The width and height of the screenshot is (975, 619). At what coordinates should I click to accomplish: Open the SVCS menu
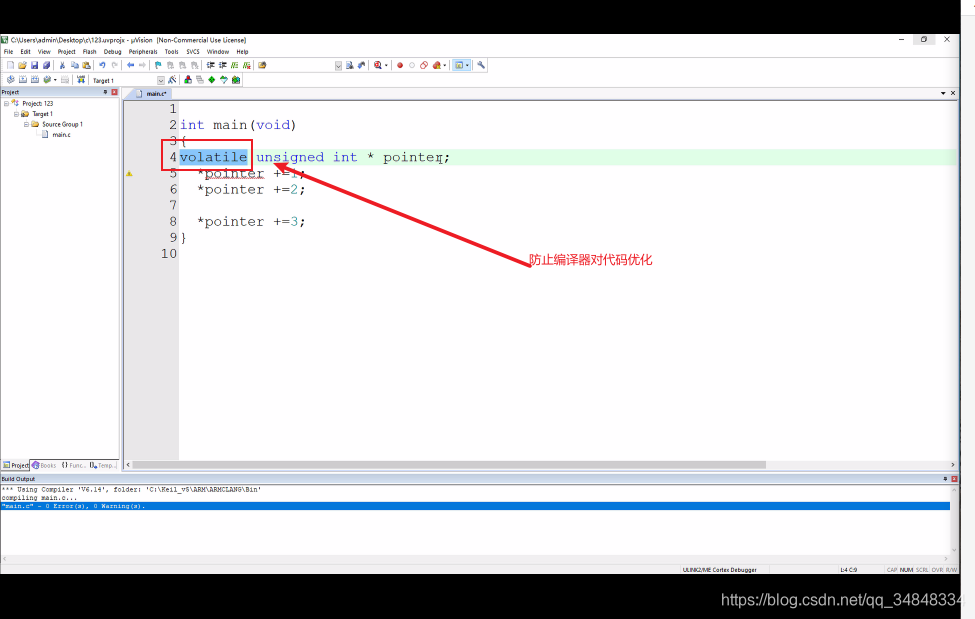[x=193, y=52]
